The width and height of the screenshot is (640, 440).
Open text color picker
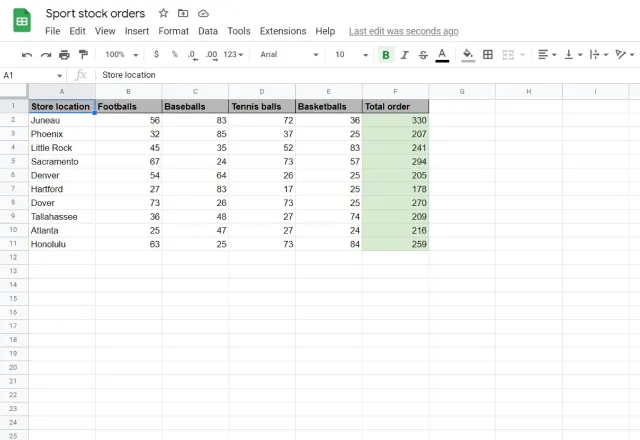point(442,55)
